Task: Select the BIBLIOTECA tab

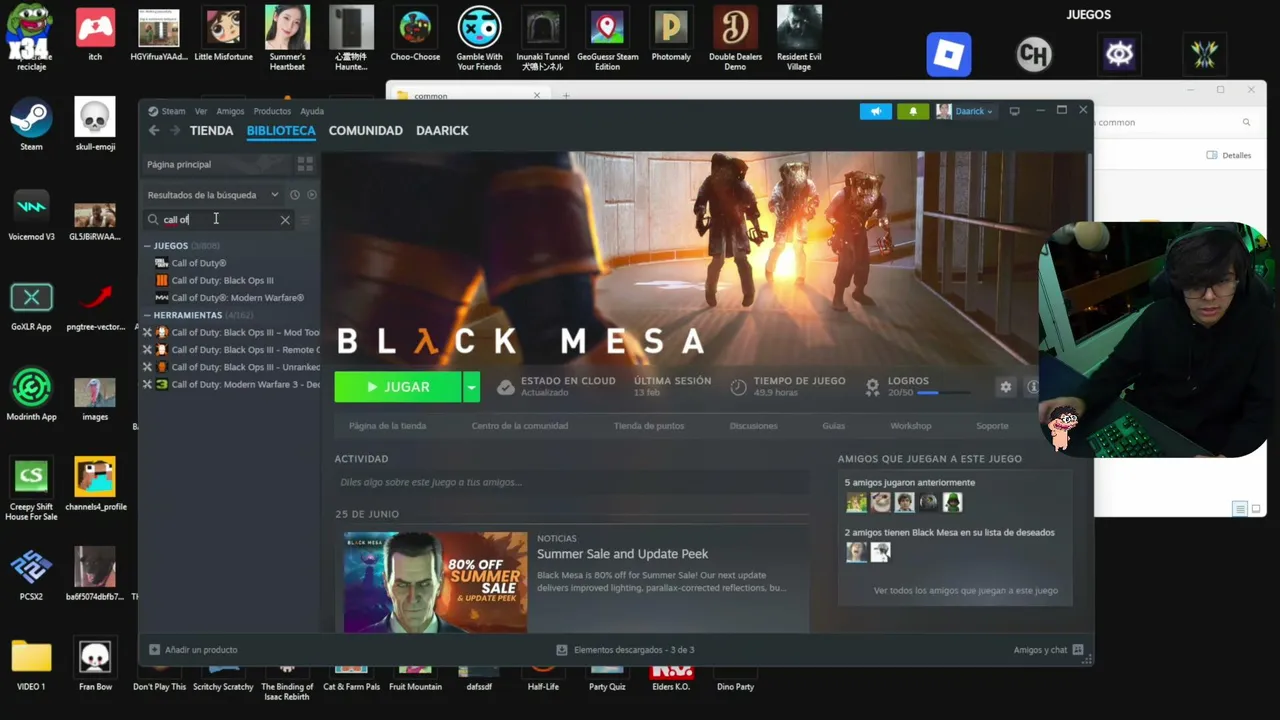Action: tap(281, 131)
